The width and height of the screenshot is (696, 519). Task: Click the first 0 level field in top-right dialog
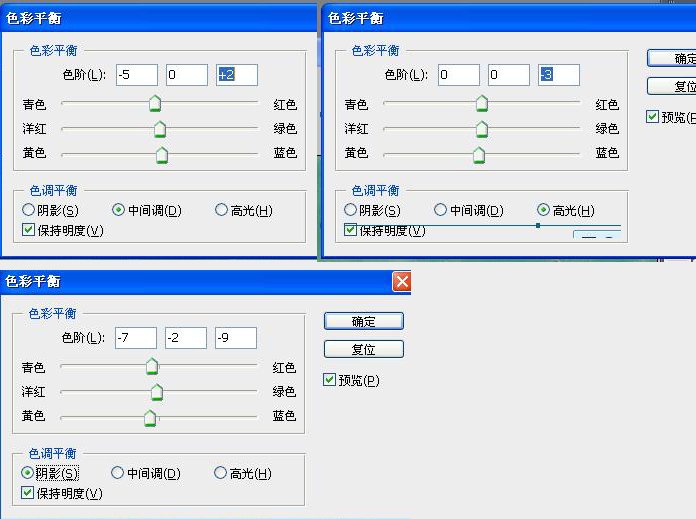(x=459, y=75)
